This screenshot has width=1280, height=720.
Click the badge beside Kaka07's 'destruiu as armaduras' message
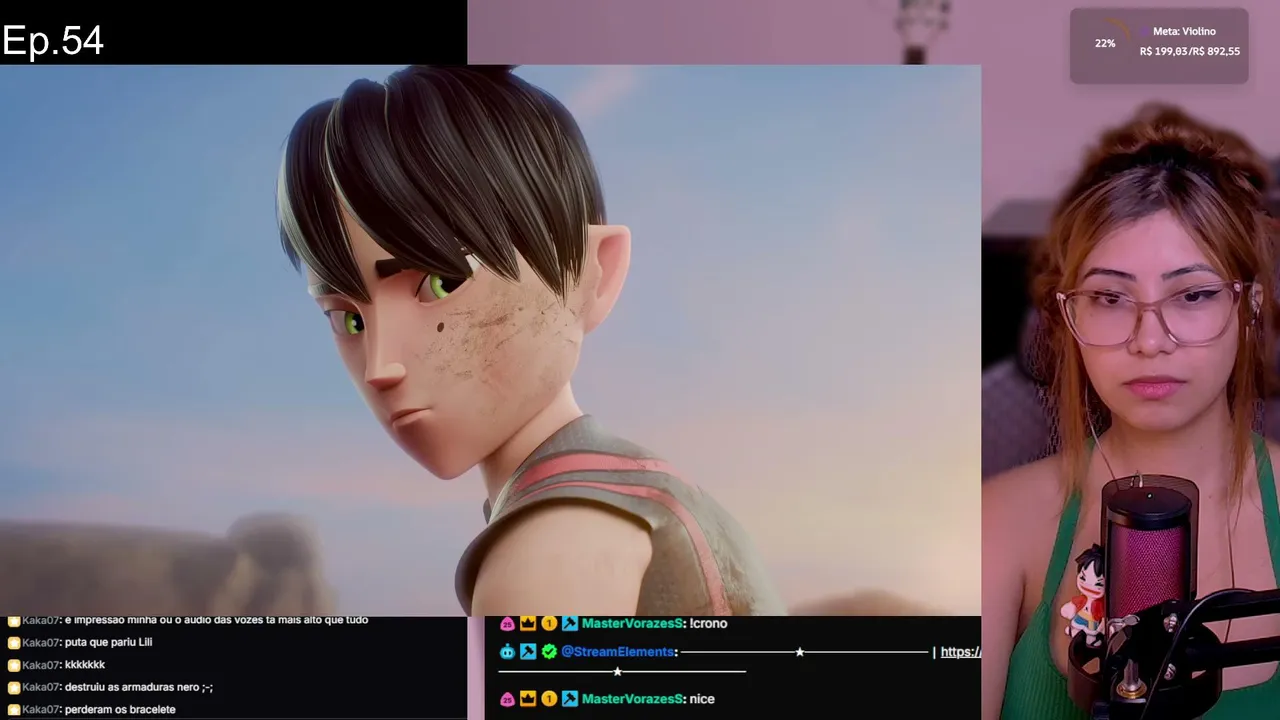[14, 688]
